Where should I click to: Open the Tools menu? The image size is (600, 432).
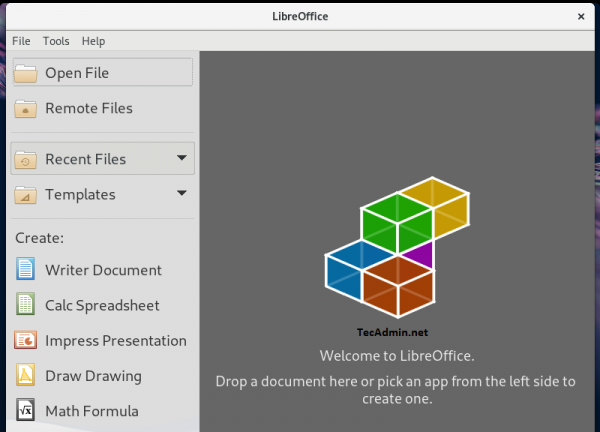pos(56,41)
